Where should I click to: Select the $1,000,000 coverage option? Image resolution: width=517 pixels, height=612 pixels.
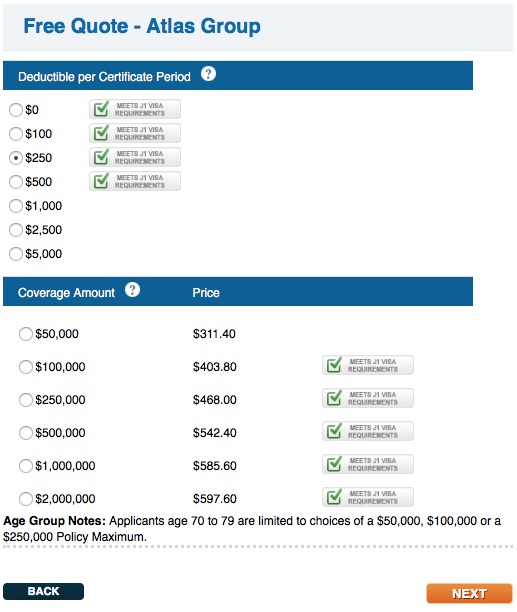click(26, 466)
